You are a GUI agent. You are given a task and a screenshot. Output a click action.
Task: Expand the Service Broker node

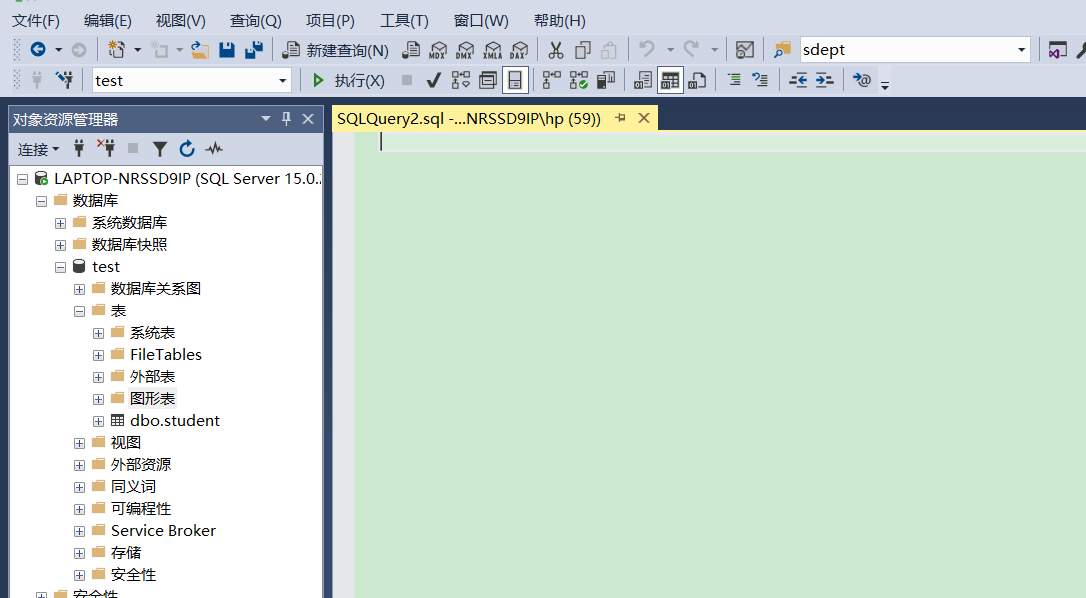tap(80, 531)
